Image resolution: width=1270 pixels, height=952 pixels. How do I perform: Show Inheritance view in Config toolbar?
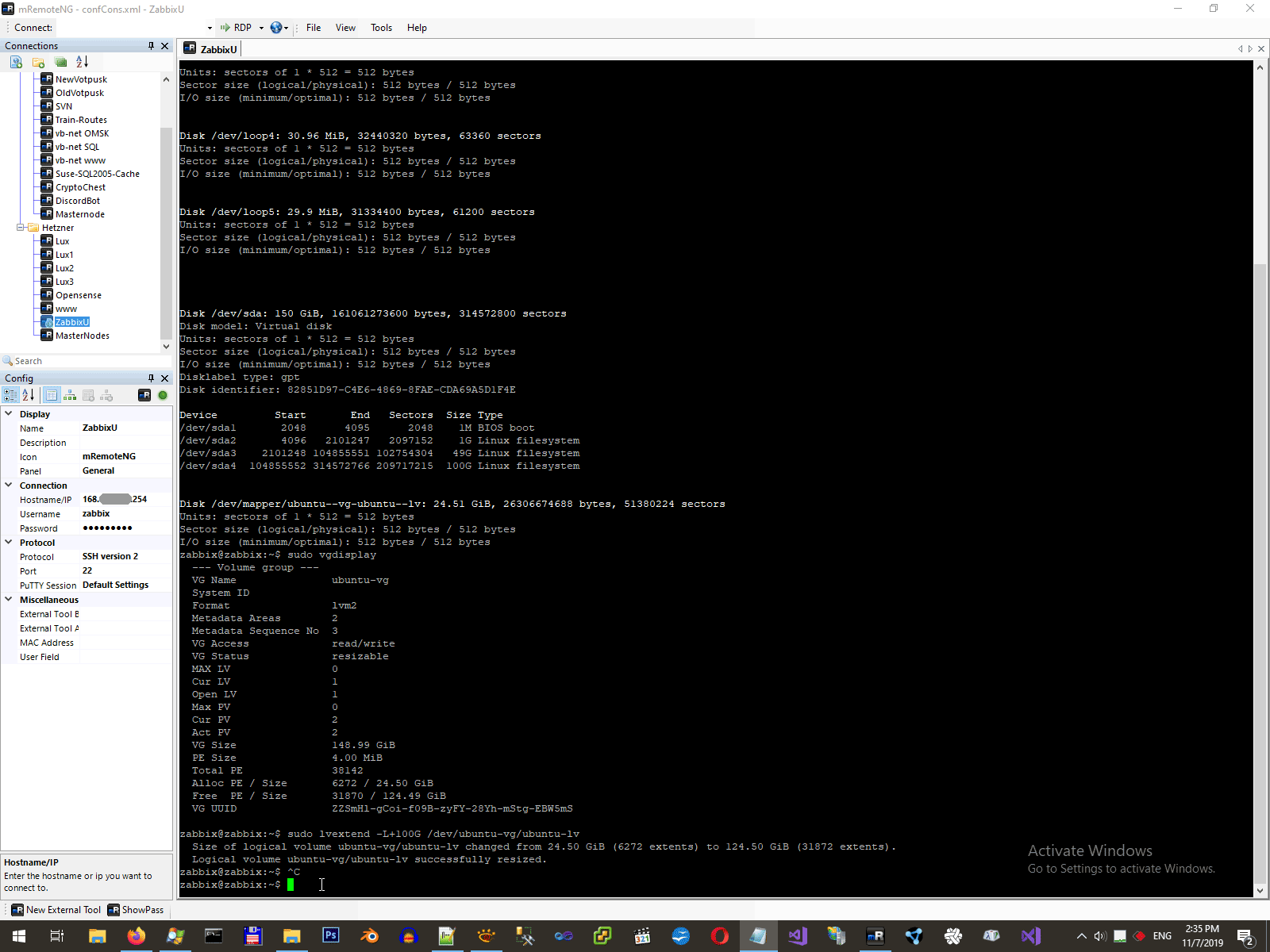[70, 395]
